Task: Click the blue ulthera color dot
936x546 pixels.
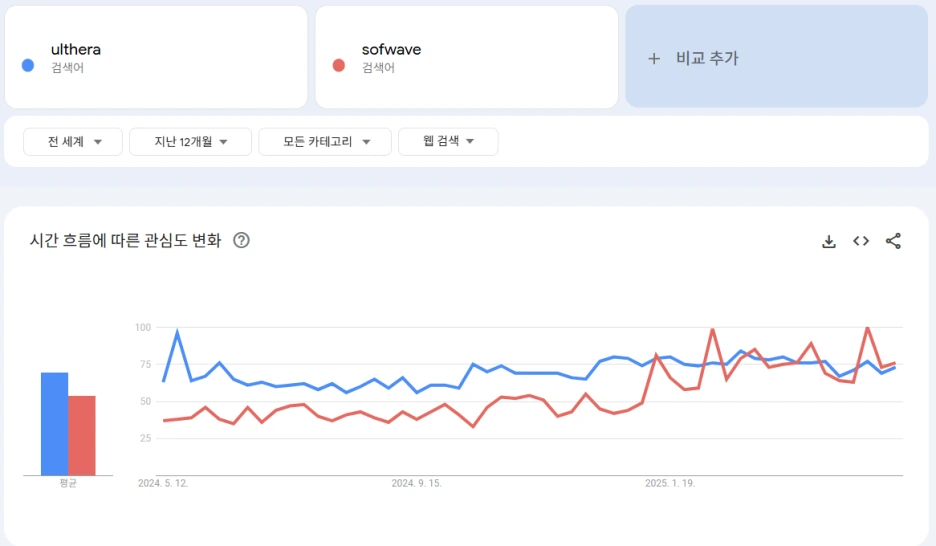Action: click(27, 66)
